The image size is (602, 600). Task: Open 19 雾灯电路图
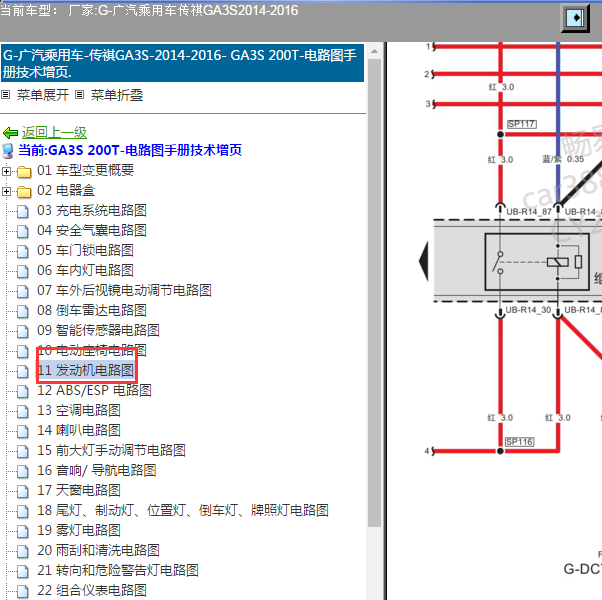coord(79,530)
